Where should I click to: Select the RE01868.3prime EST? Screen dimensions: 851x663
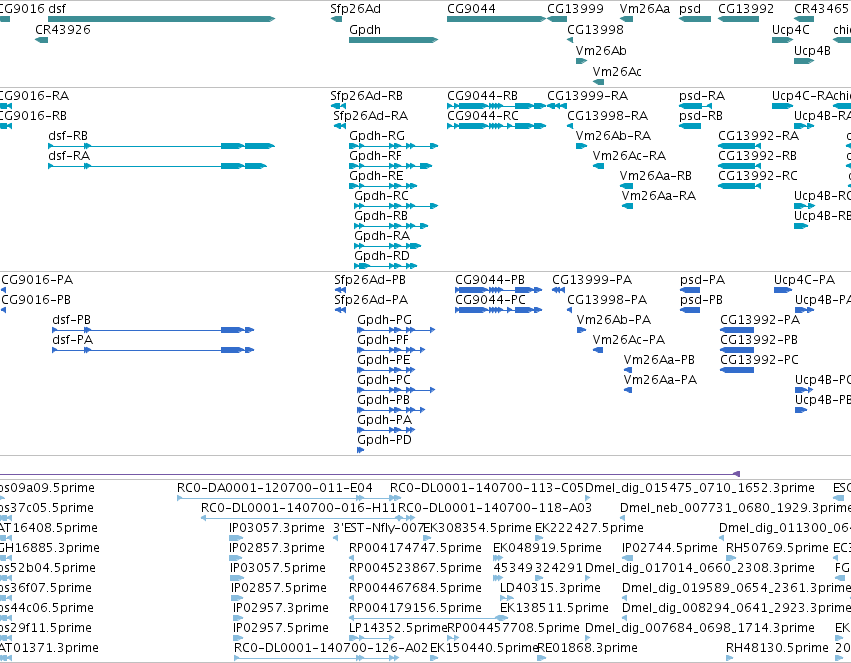tap(542, 658)
